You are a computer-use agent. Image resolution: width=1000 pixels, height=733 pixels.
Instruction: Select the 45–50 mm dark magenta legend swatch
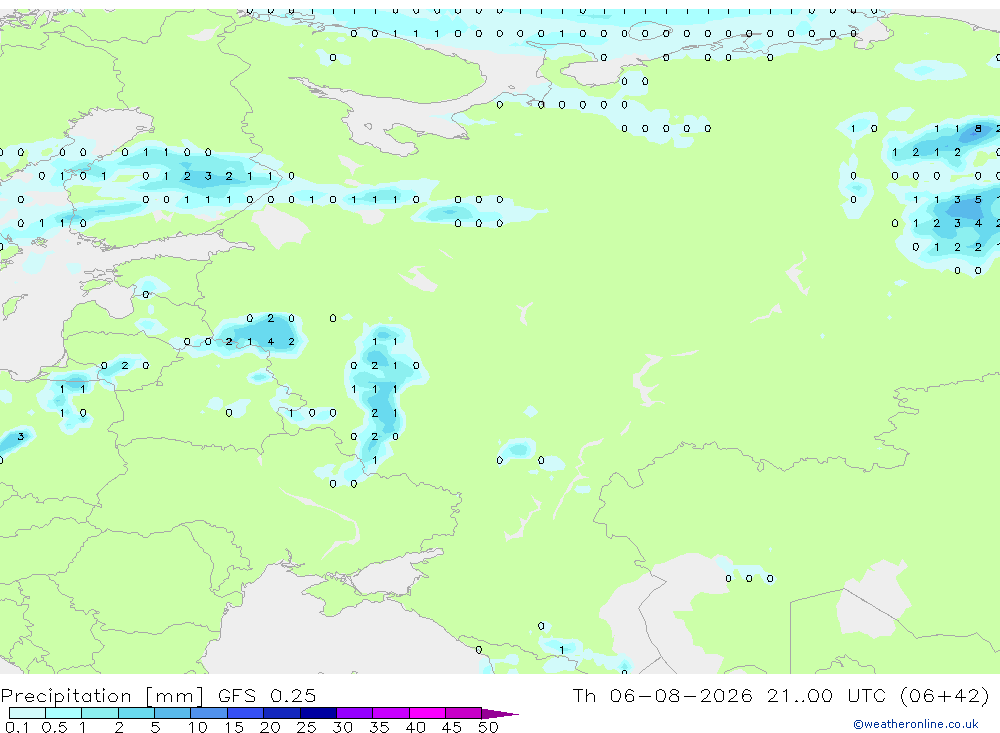[x=464, y=713]
